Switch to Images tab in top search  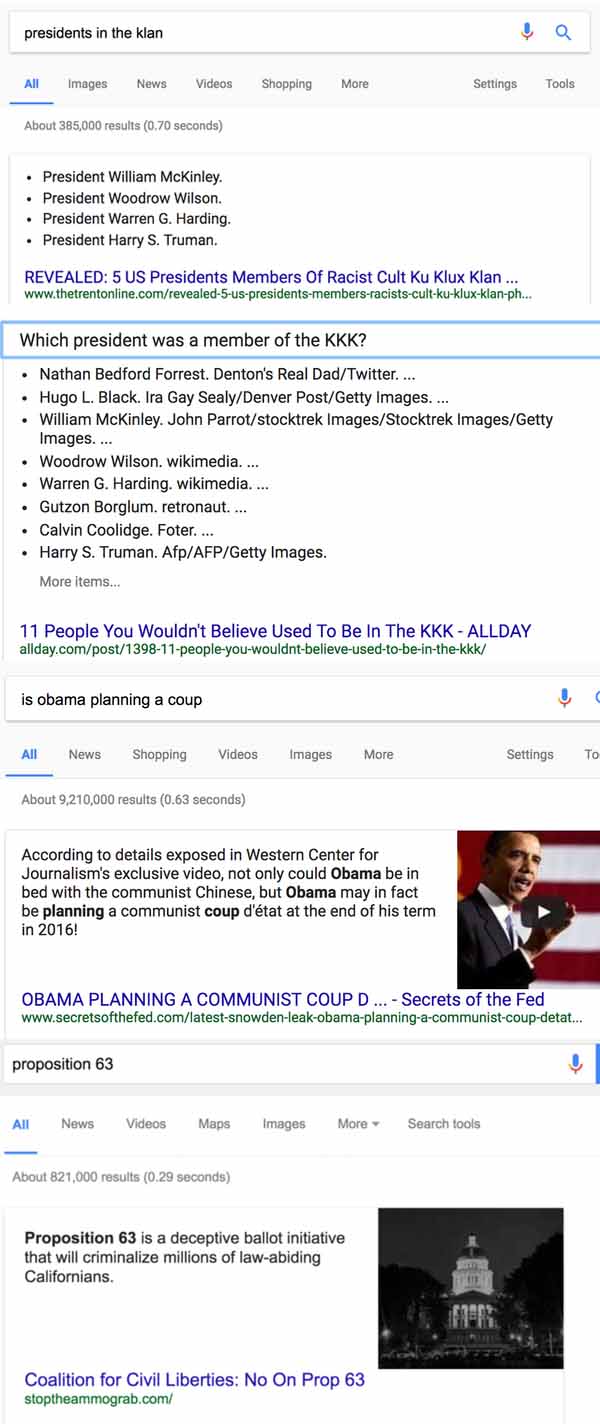tap(87, 84)
